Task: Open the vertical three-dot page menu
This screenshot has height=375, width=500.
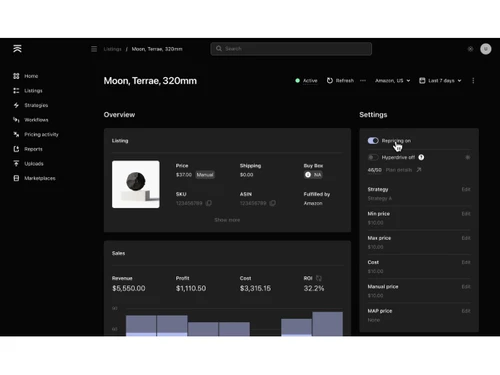Action: click(473, 81)
